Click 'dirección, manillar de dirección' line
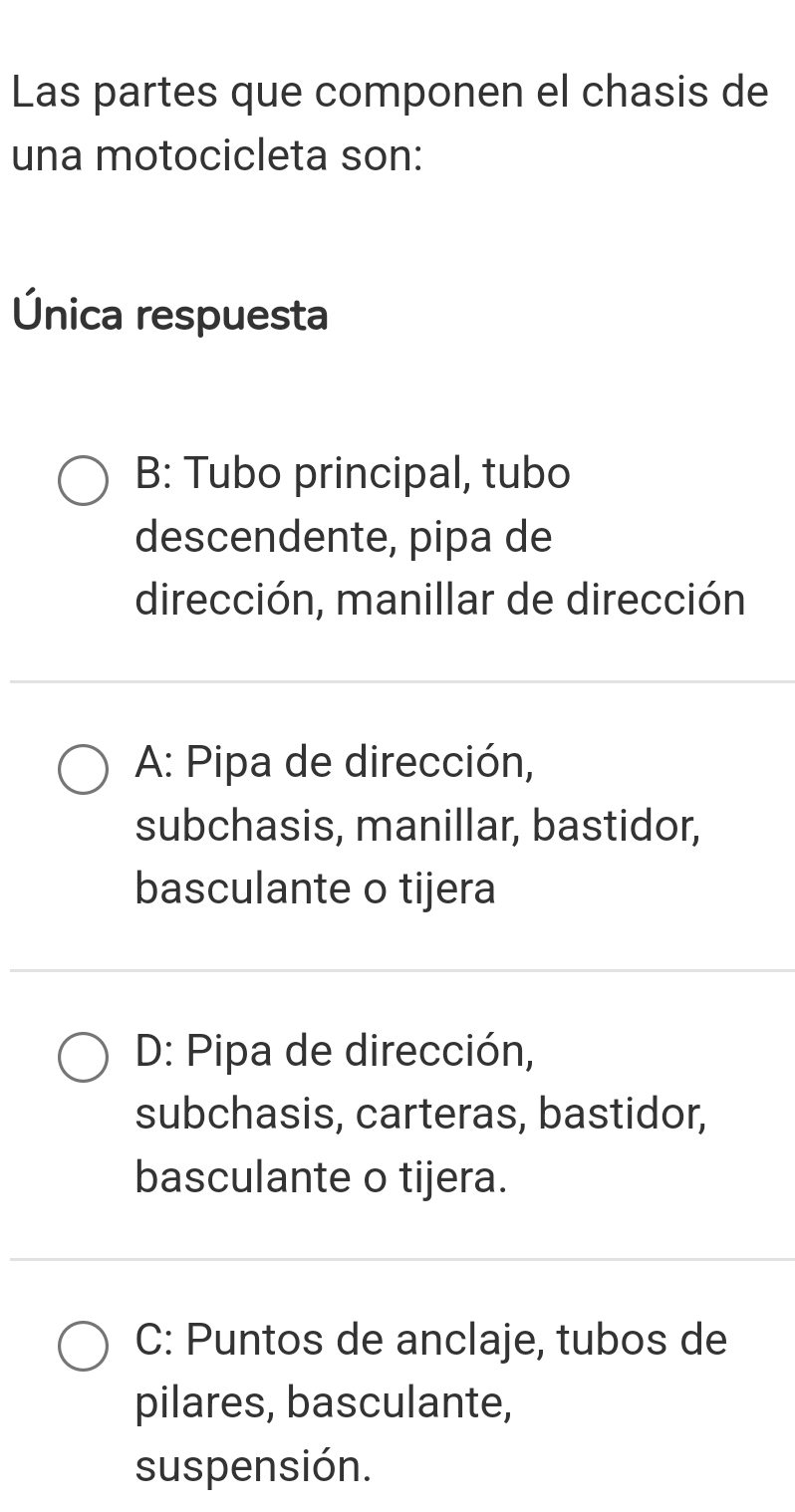This screenshot has width=795, height=1512. [439, 601]
